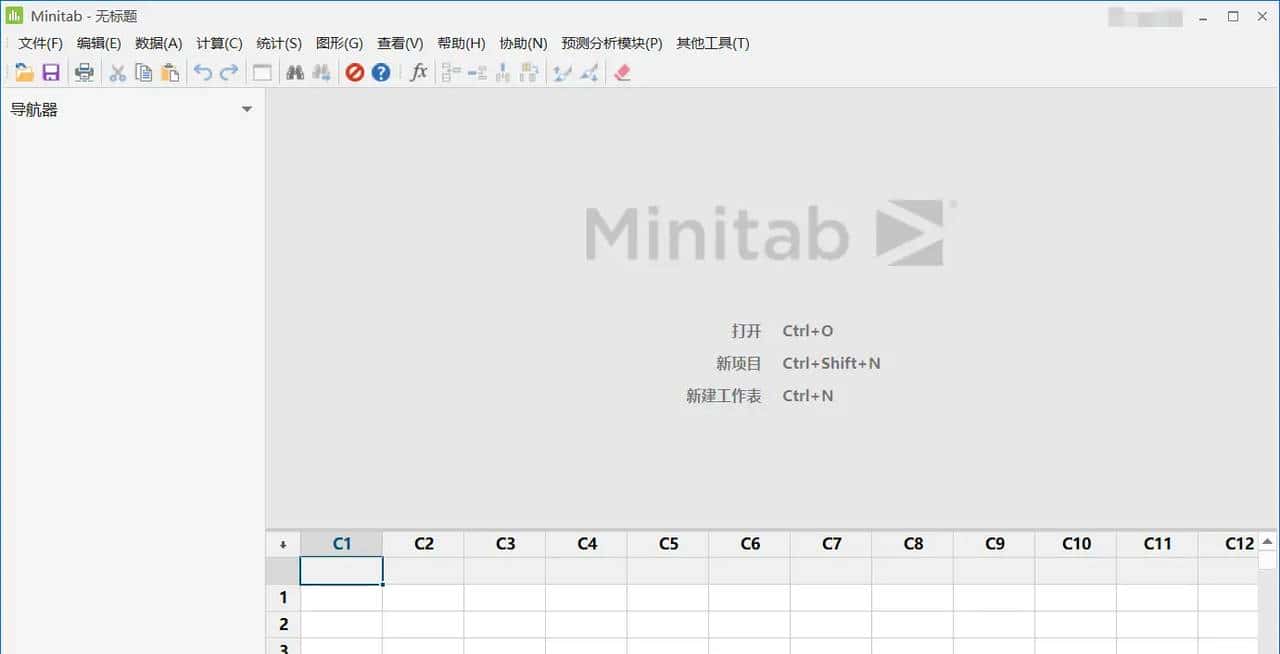Click 新建工作表 to create a worksheet
The image size is (1280, 654).
723,395
